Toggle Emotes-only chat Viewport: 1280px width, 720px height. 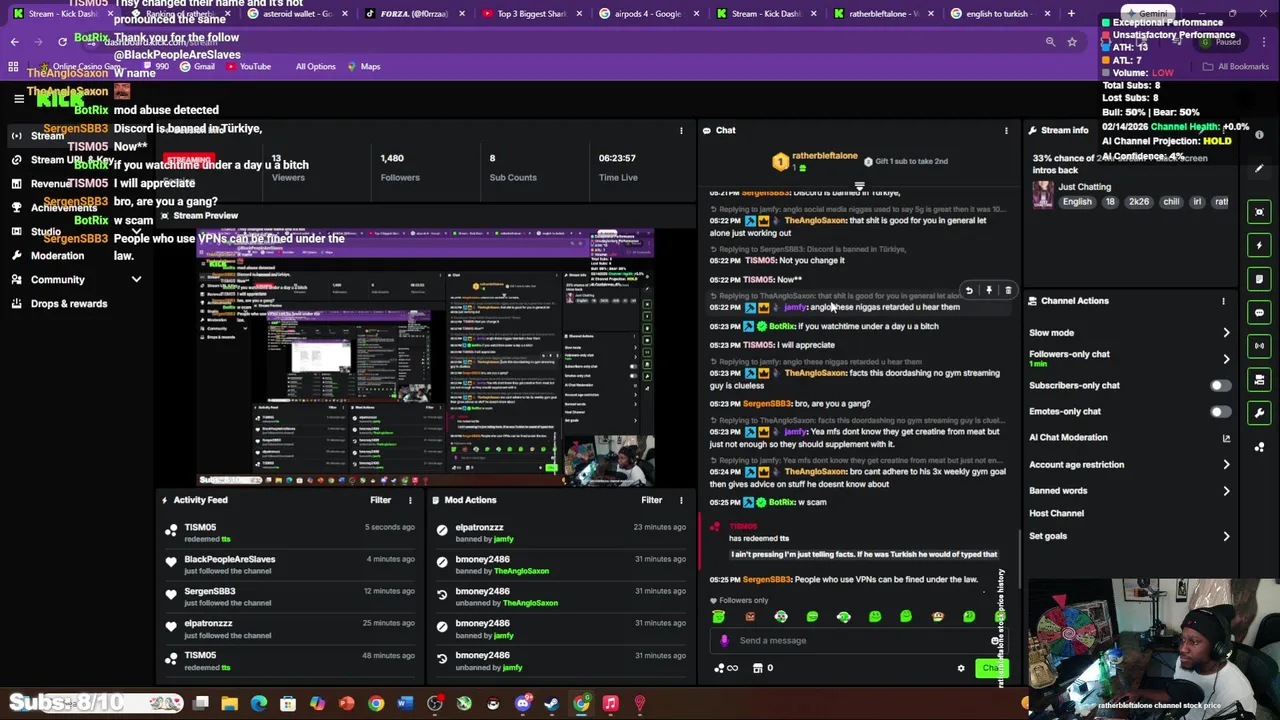1220,411
